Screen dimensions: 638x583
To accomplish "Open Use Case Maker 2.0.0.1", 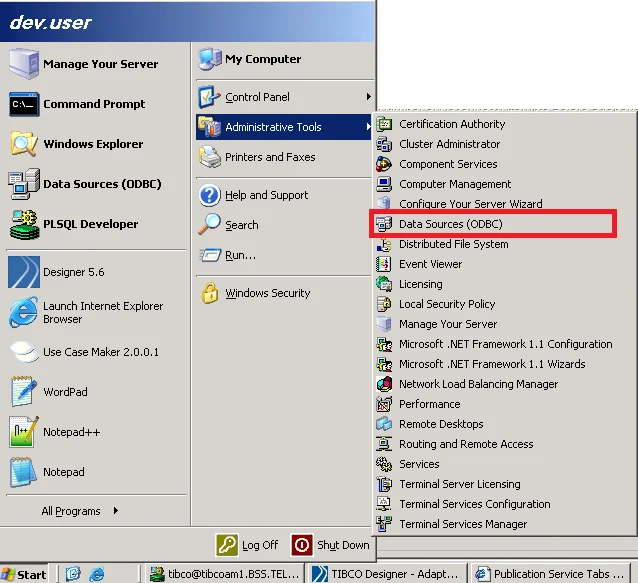I will tap(100, 352).
